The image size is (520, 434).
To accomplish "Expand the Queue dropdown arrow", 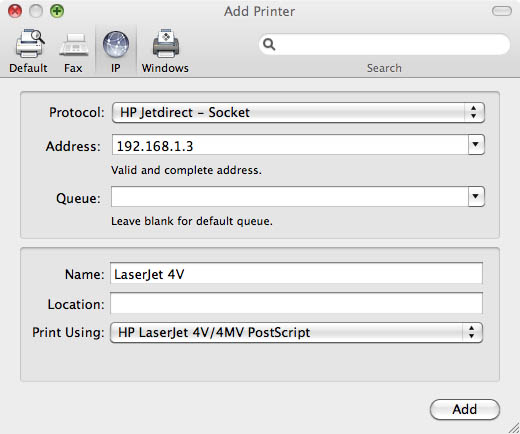I will [x=476, y=196].
